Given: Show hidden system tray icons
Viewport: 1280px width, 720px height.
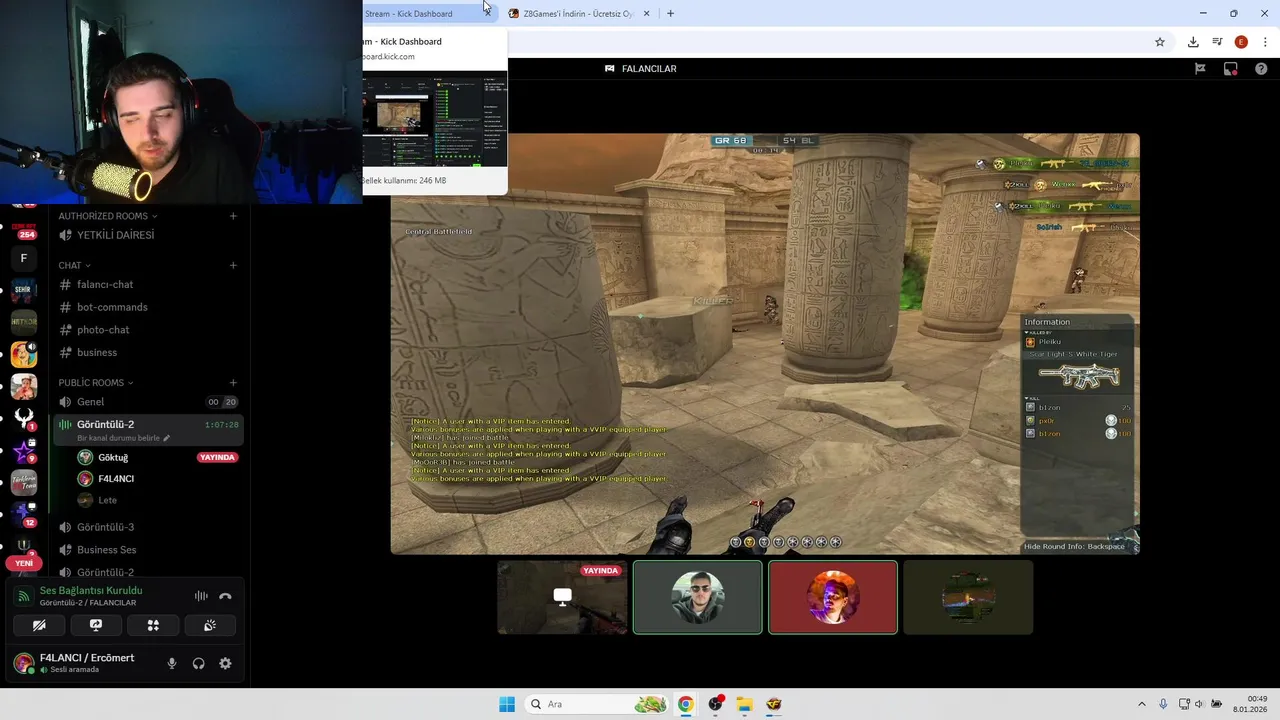Looking at the screenshot, I should point(1141,704).
